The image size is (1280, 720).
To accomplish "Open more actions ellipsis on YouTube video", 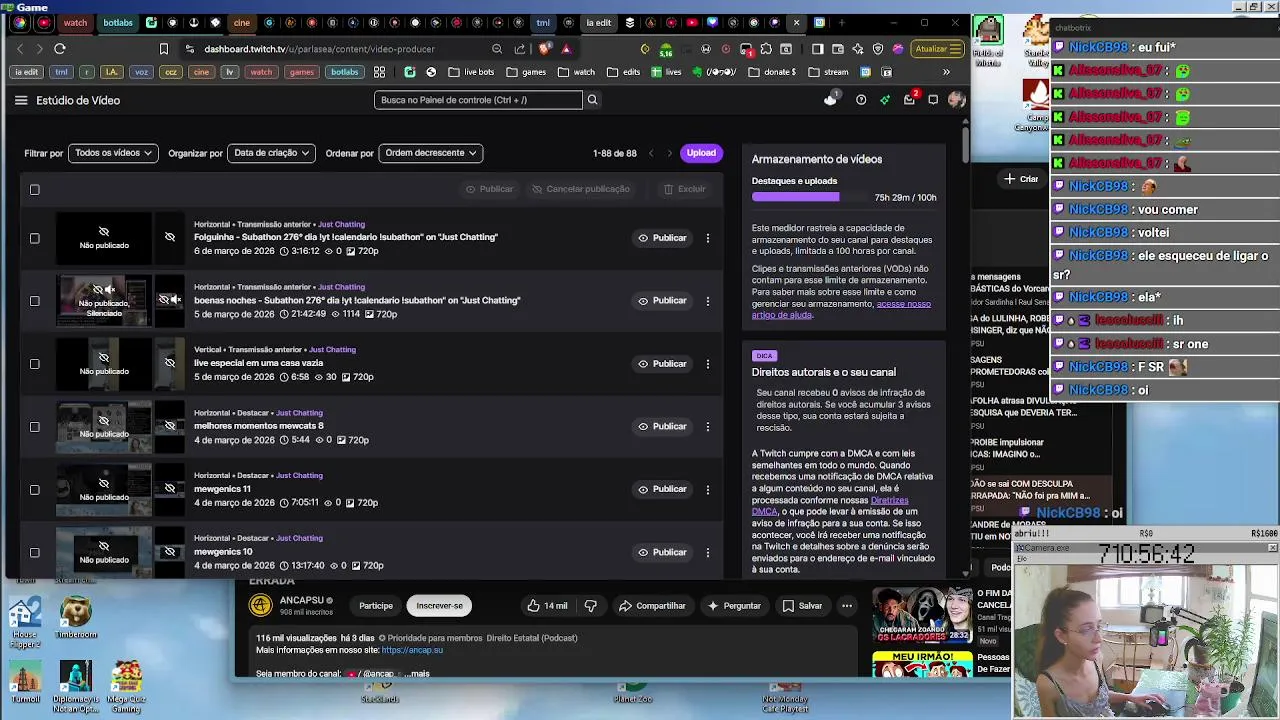I will tap(847, 606).
